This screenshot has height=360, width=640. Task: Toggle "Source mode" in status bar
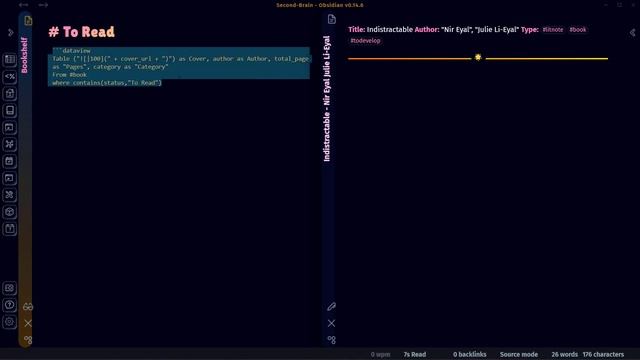click(519, 354)
